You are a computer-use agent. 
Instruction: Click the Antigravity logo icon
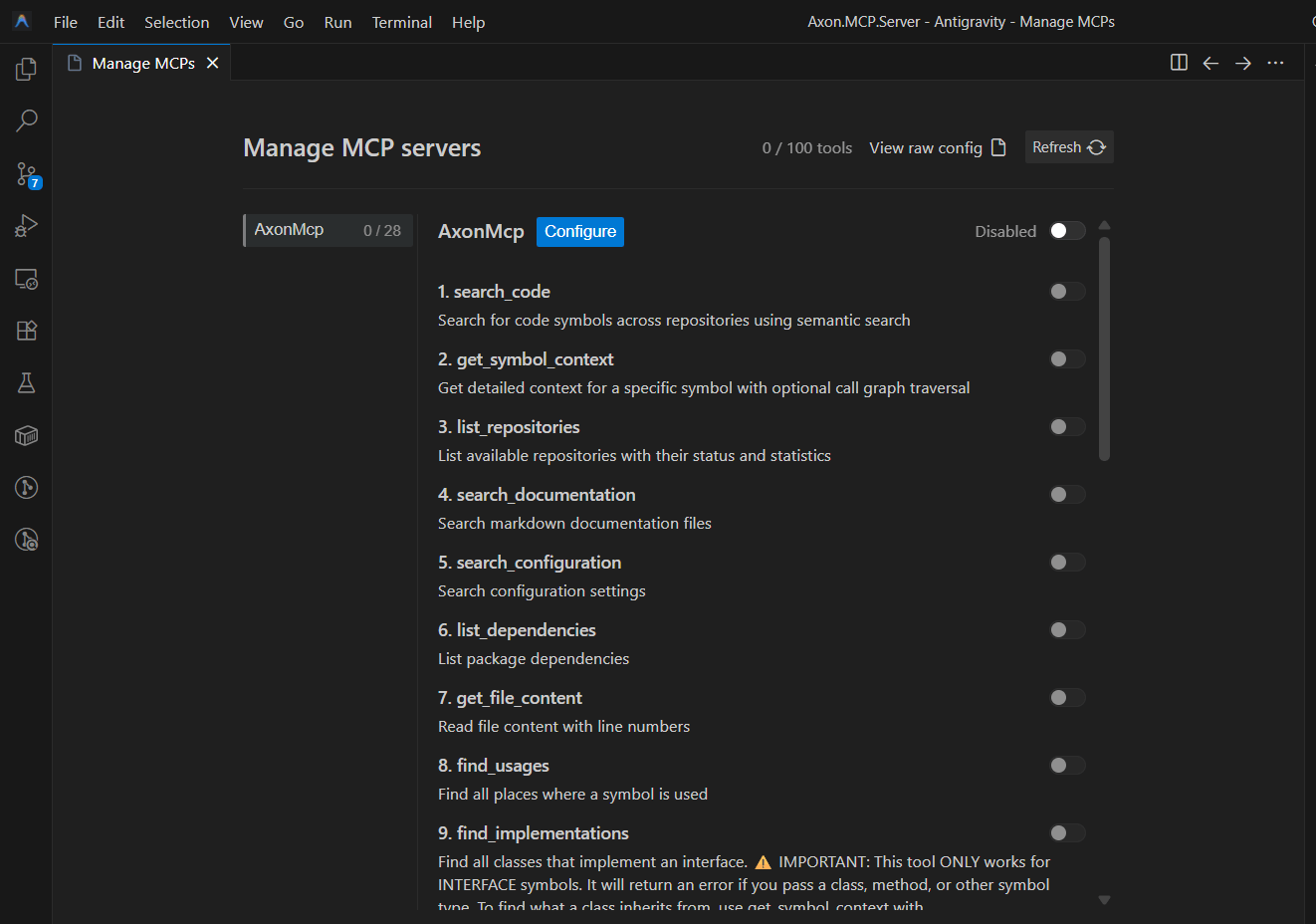click(x=22, y=21)
